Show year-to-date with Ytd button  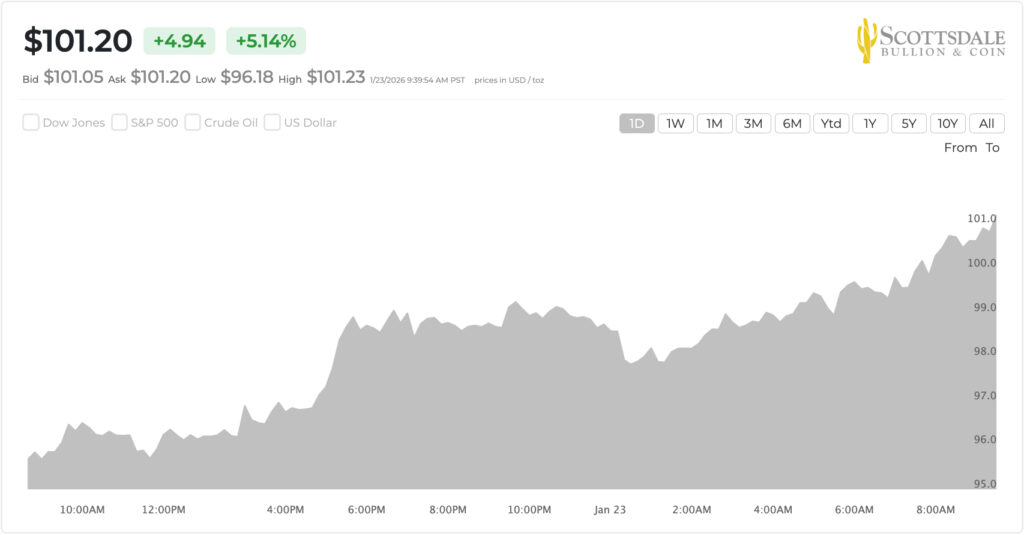tap(831, 123)
